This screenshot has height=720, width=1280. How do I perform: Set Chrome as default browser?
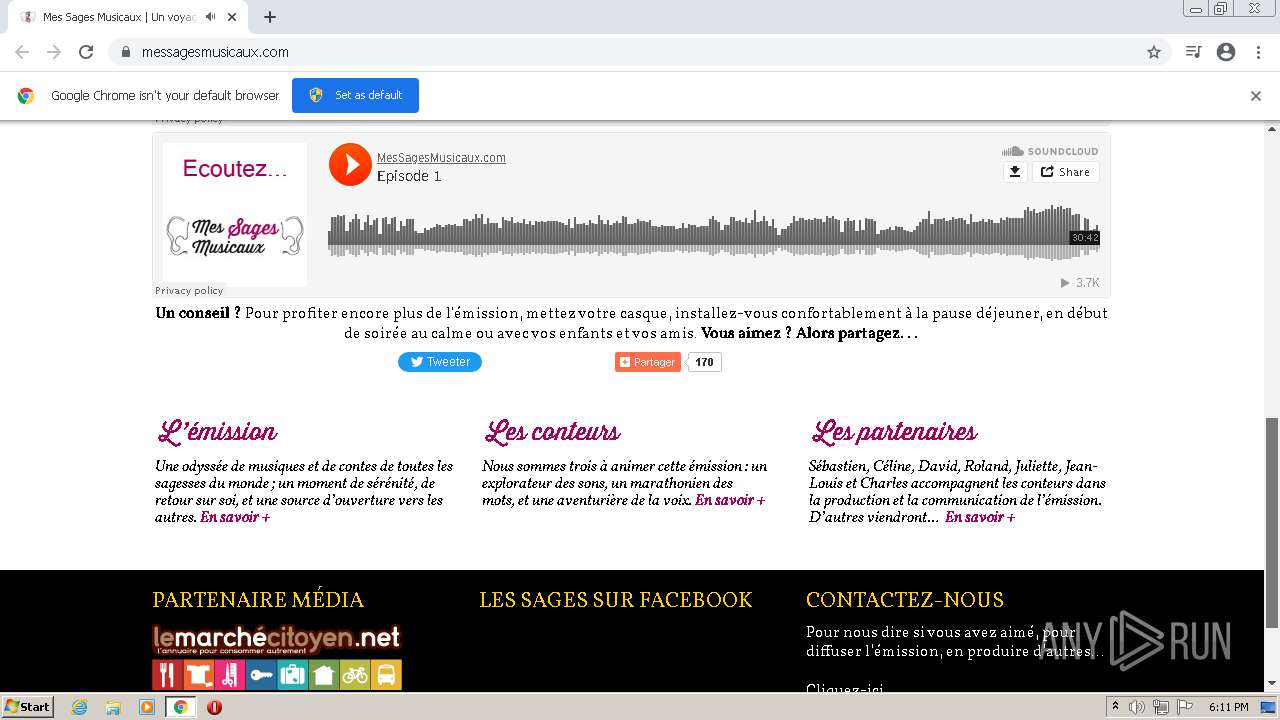click(x=355, y=95)
